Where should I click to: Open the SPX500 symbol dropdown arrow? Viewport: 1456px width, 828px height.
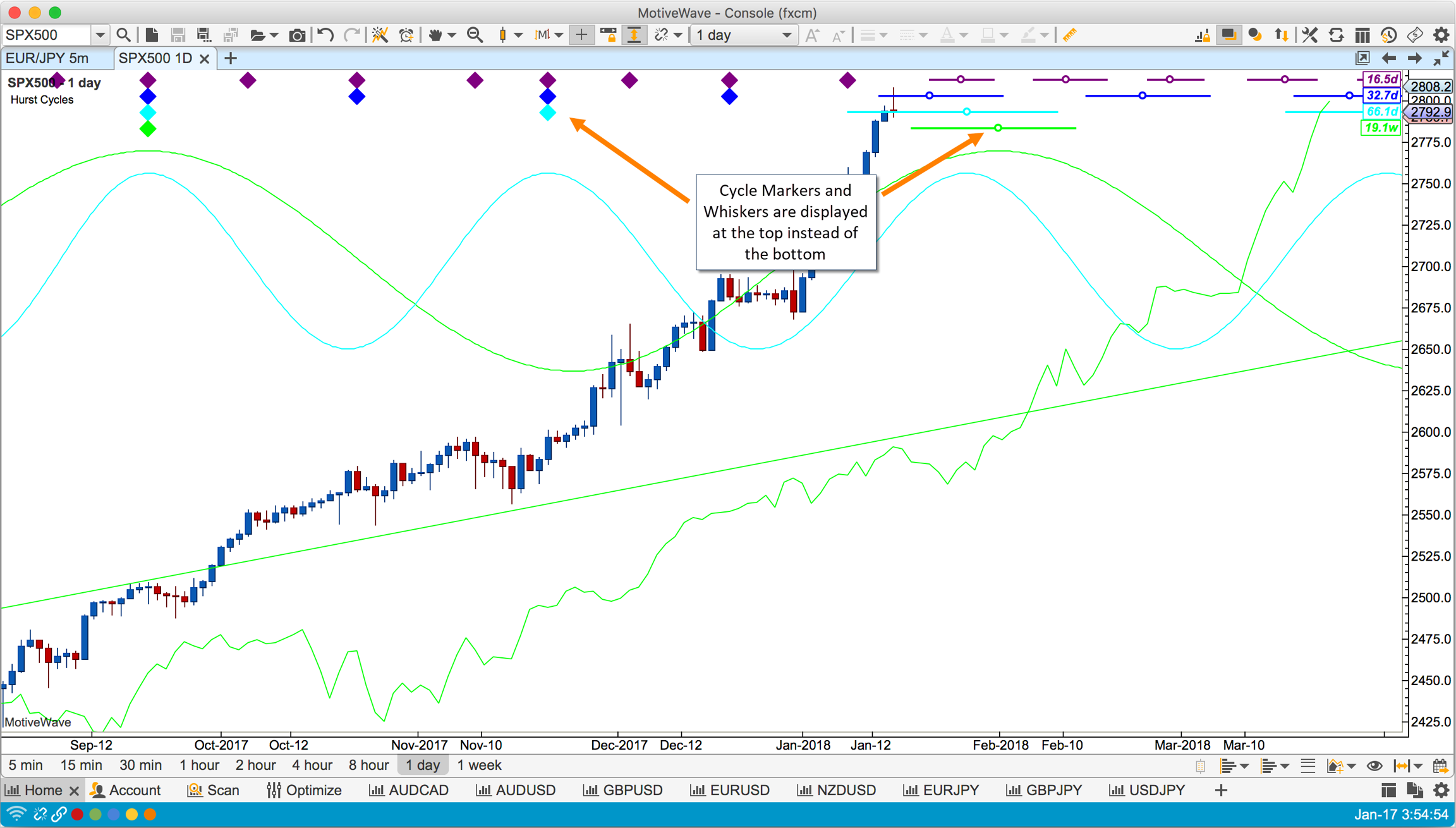click(100, 35)
